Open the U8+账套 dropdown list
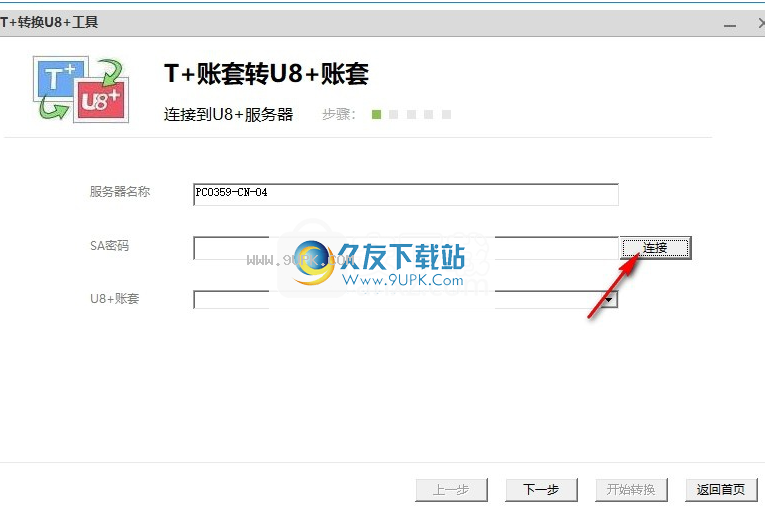Viewport: 765px width, 526px height. tap(609, 299)
